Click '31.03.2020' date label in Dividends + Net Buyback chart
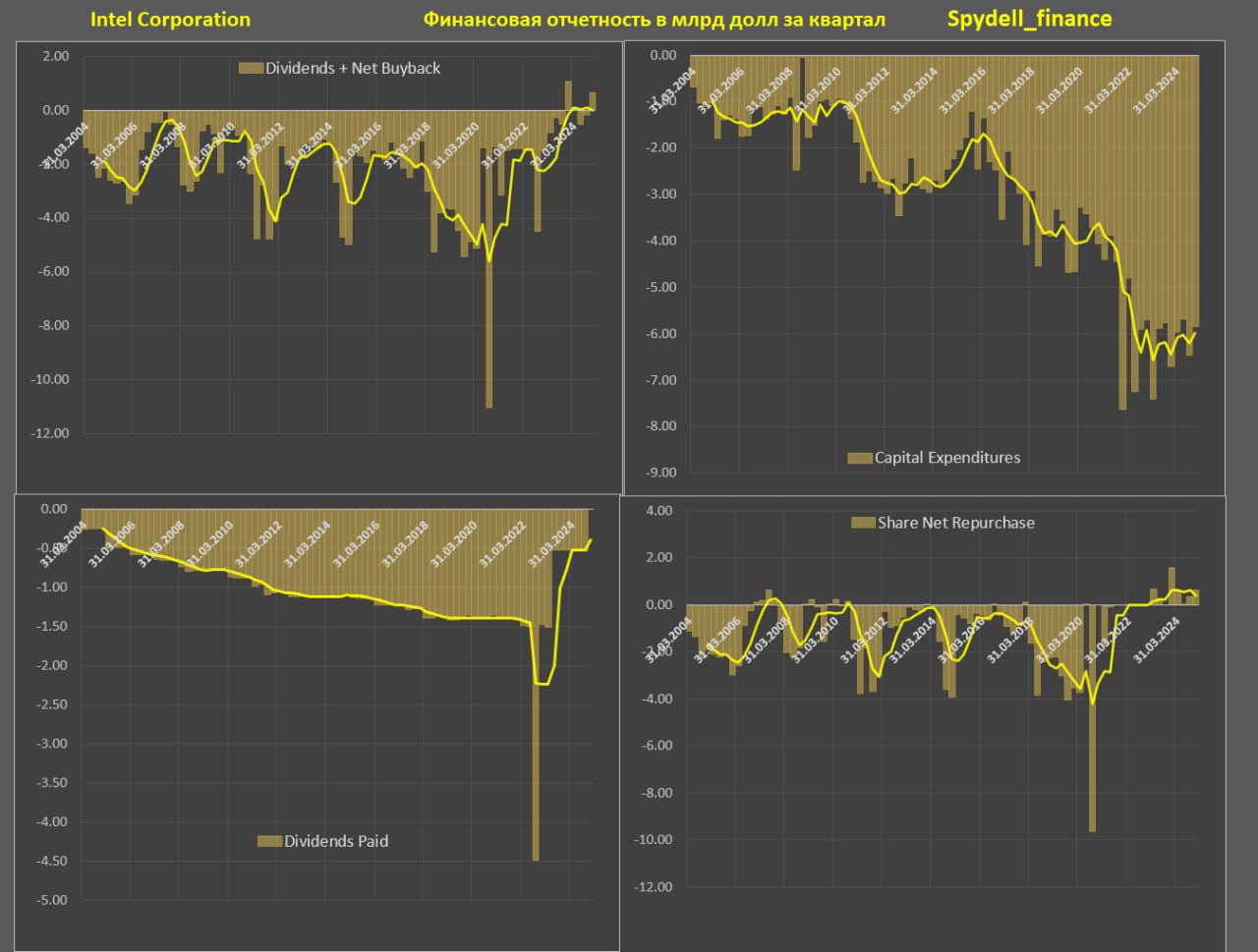Image resolution: width=1258 pixels, height=952 pixels. point(456,146)
